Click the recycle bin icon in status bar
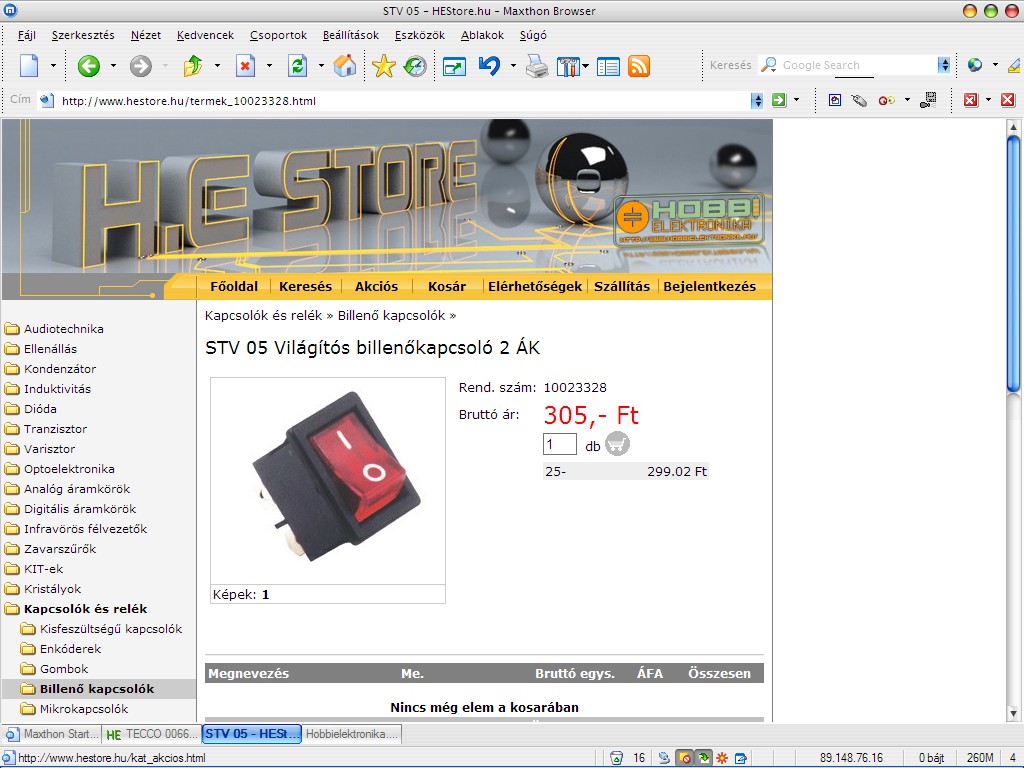 point(616,758)
